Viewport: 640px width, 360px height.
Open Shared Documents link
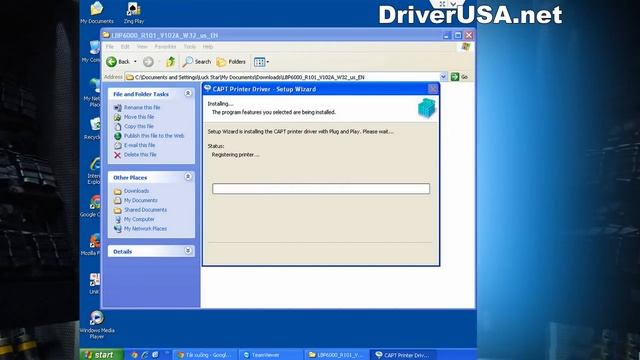click(x=145, y=209)
